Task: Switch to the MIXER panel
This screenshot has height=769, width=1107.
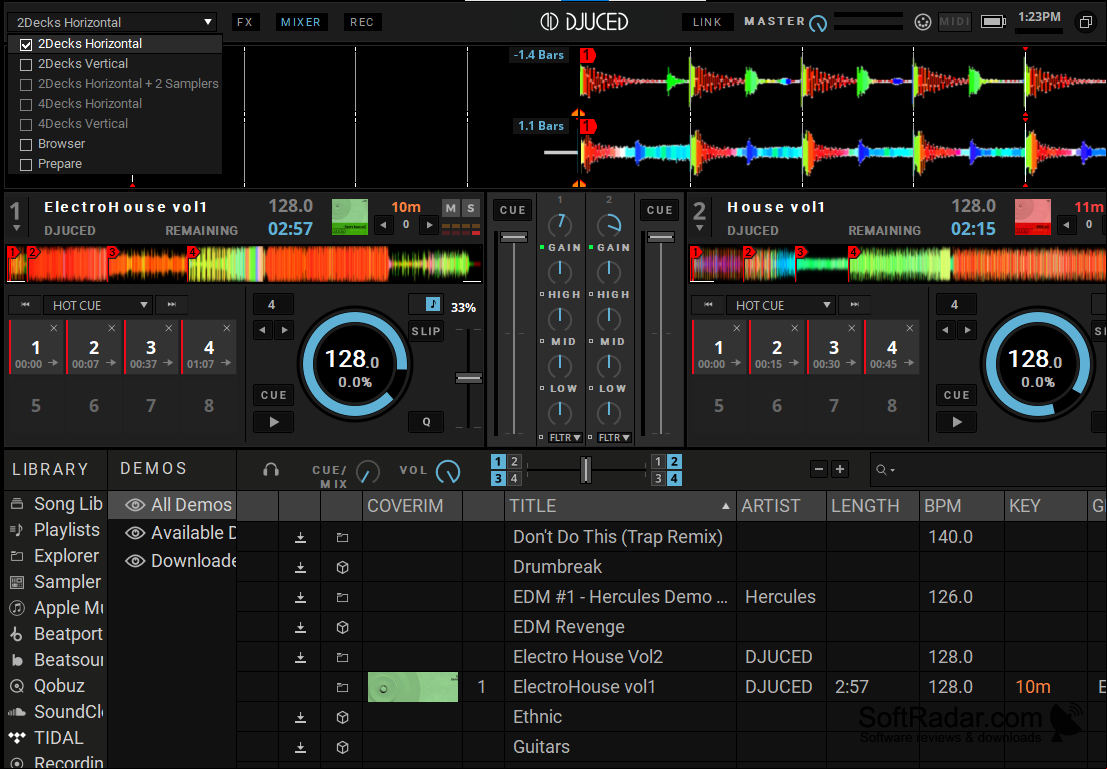Action: (301, 22)
